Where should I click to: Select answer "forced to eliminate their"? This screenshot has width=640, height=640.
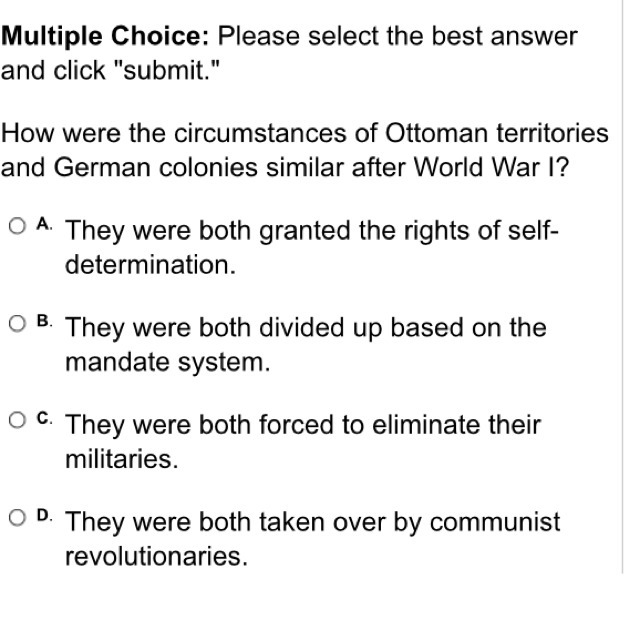[400, 425]
